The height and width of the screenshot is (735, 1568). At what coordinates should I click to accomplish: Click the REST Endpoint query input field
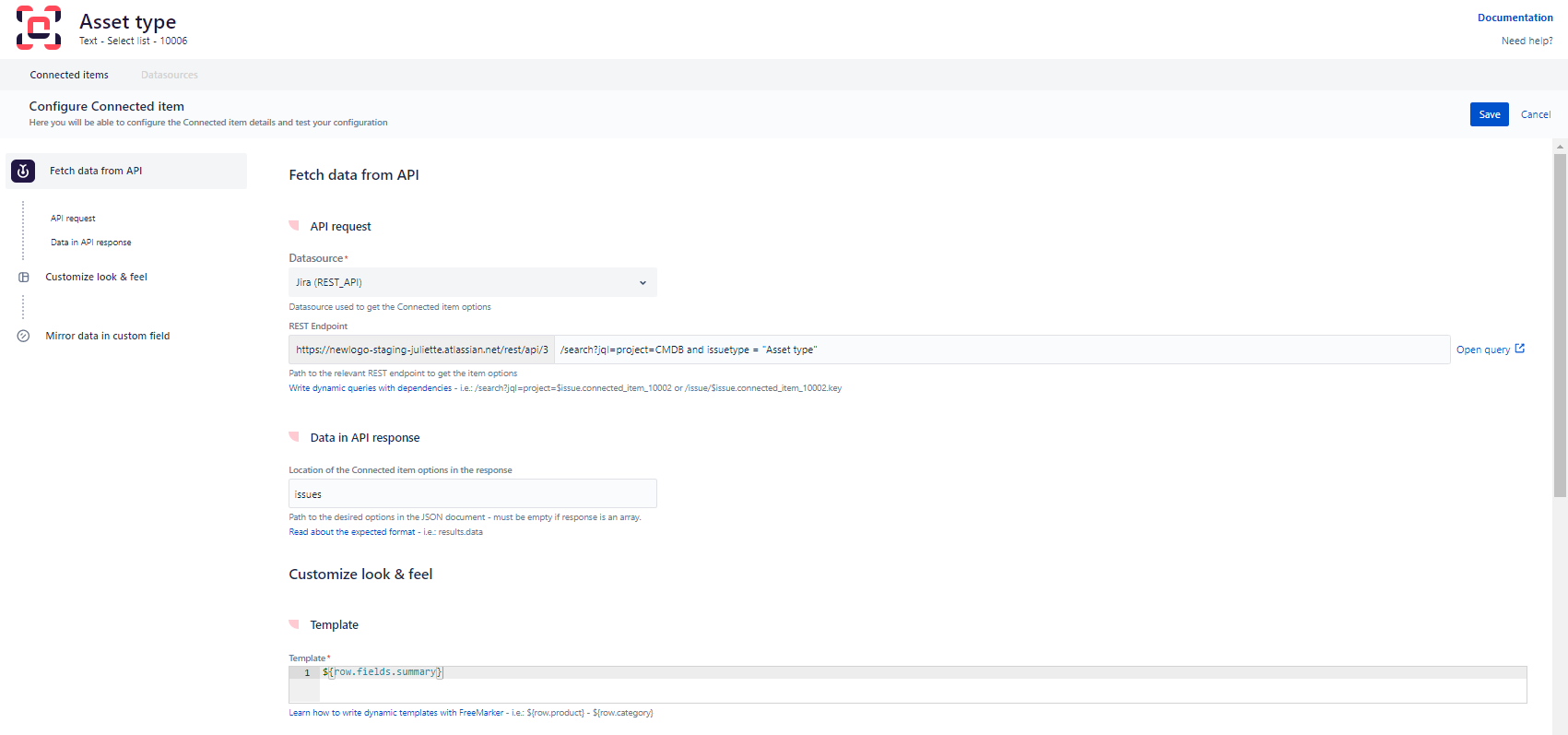(x=1000, y=350)
